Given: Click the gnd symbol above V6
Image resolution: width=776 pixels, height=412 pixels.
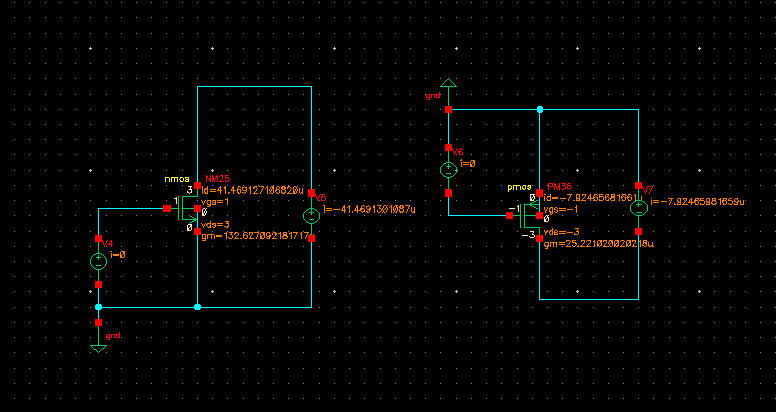Looking at the screenshot, I should point(449,84).
